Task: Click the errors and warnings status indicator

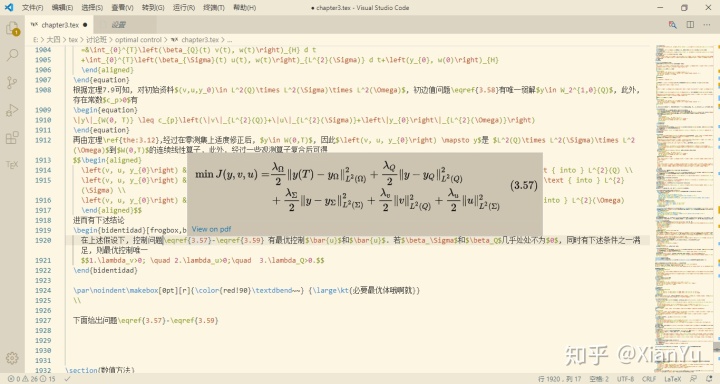Action: 31,379
